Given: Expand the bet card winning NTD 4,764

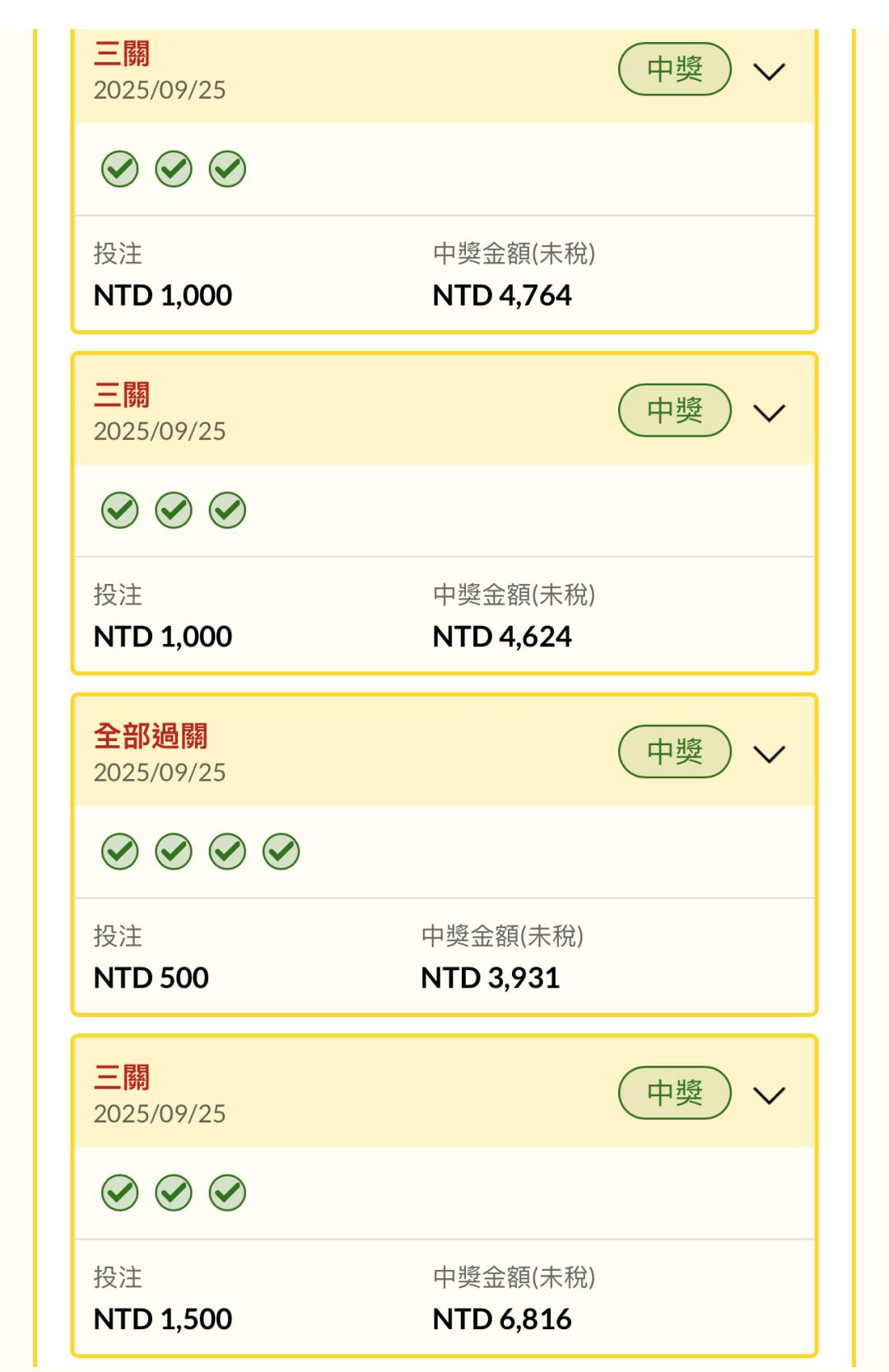Looking at the screenshot, I should click(770, 72).
